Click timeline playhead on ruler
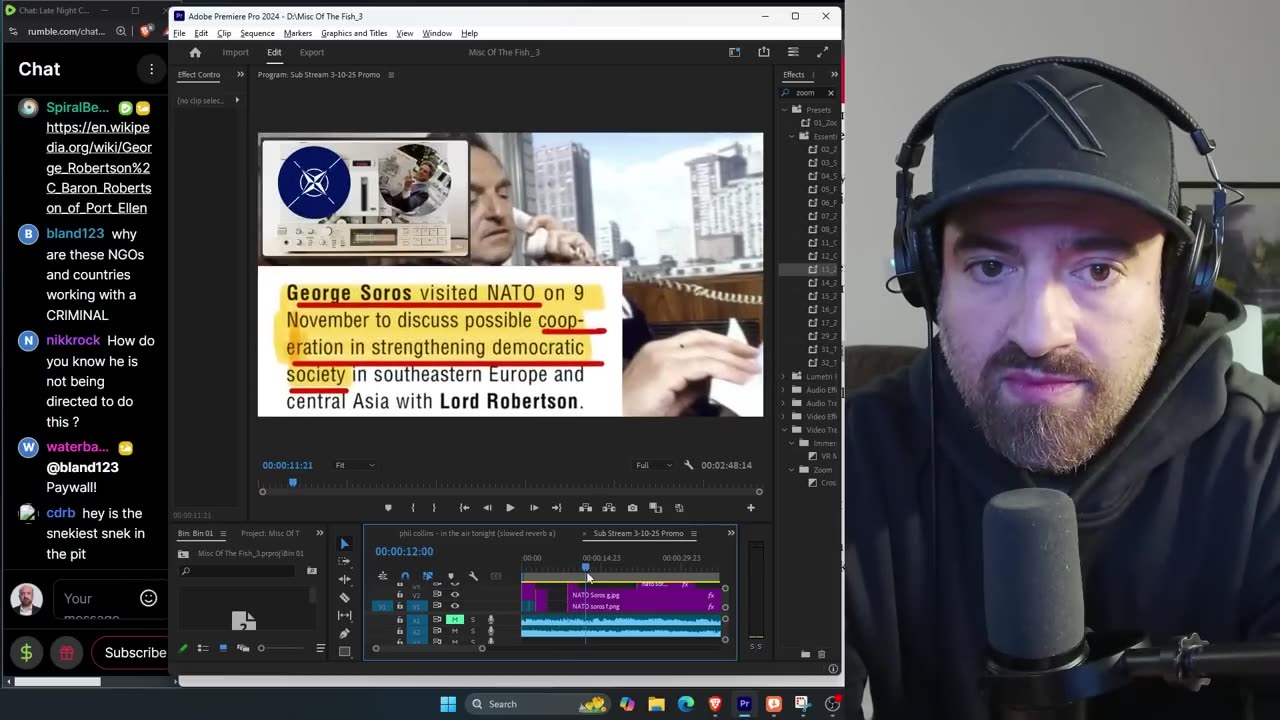This screenshot has height=720, width=1280. click(x=585, y=567)
